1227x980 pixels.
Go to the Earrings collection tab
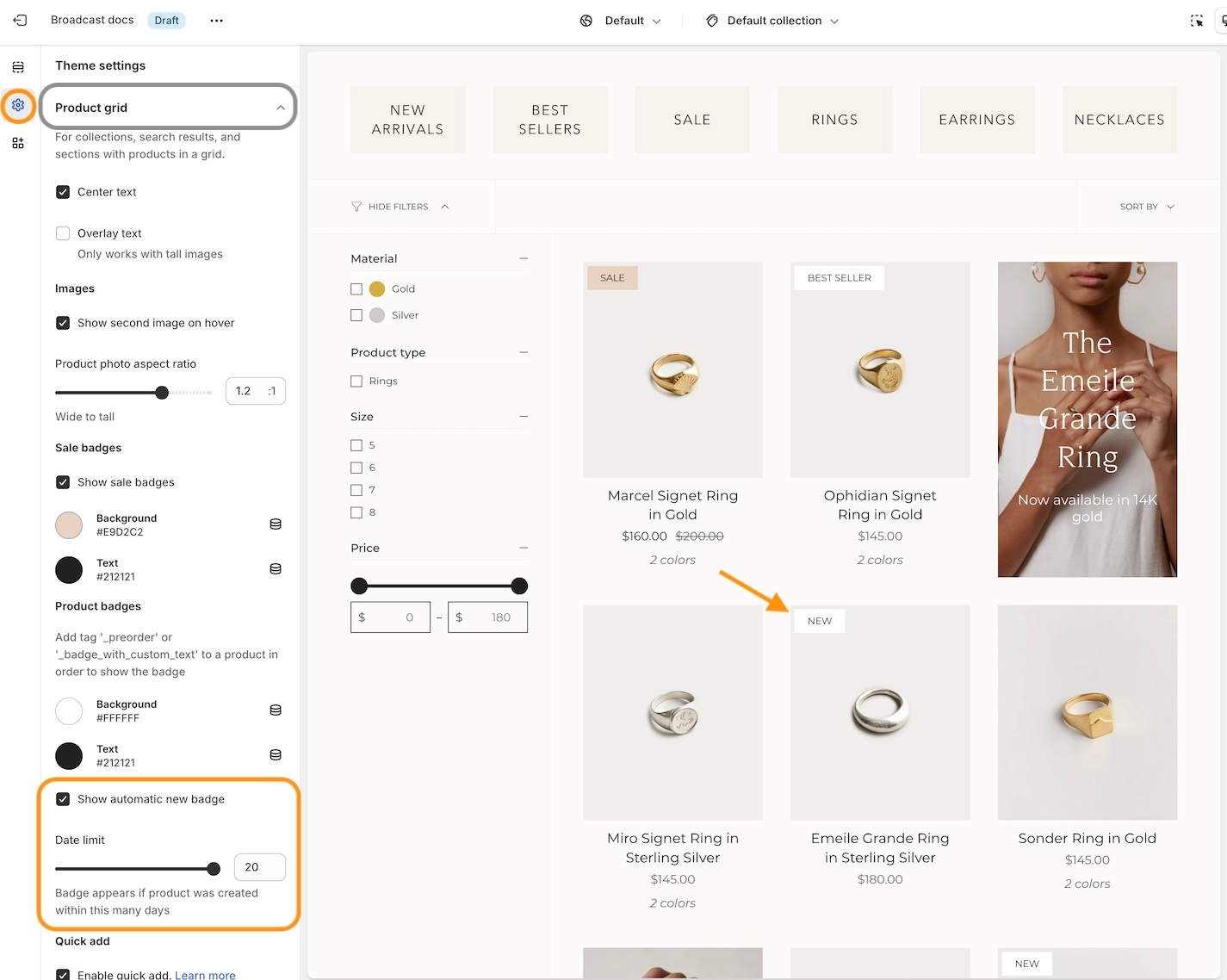click(976, 120)
